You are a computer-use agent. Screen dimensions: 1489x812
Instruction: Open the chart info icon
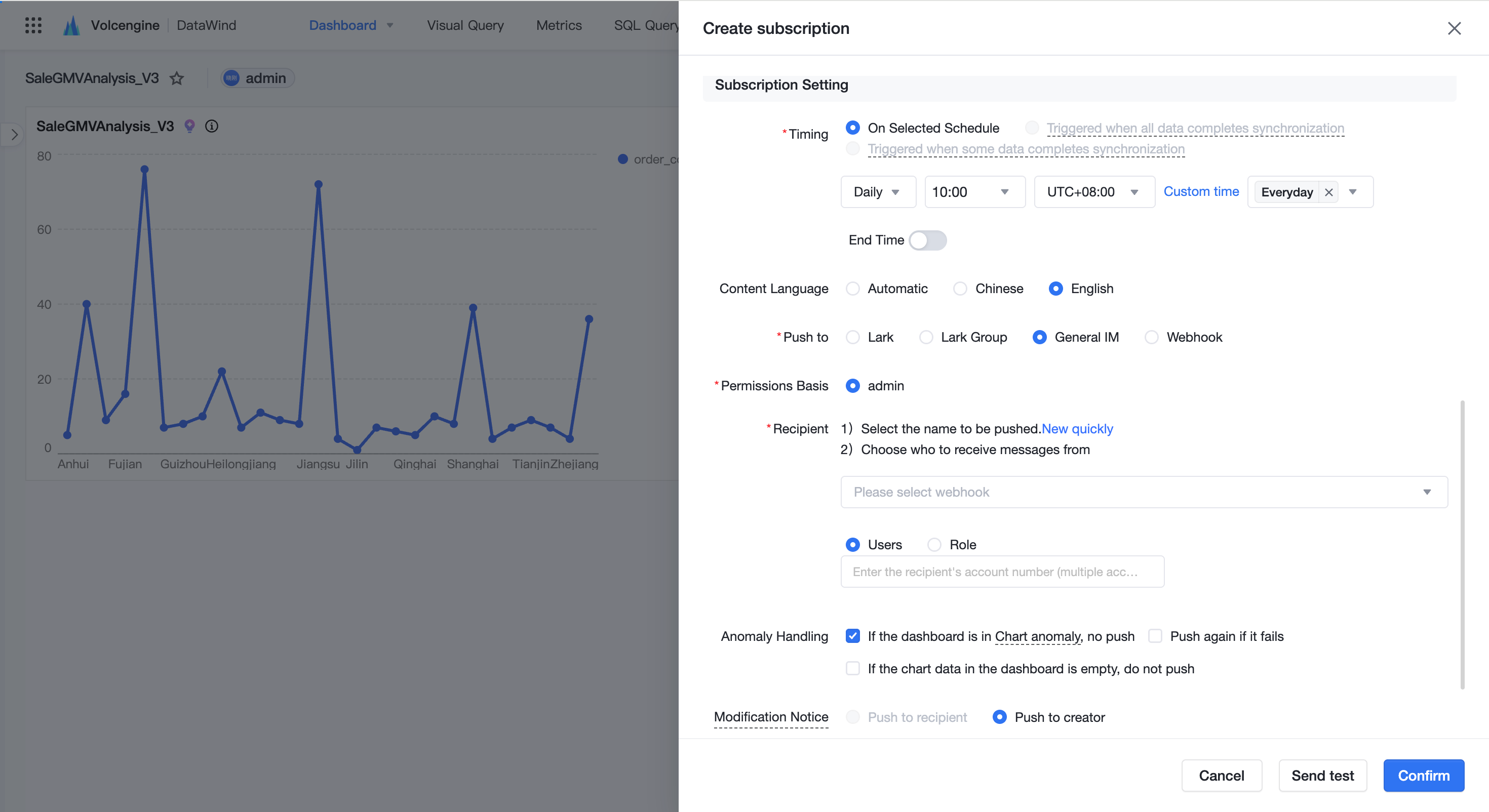pyautogui.click(x=212, y=126)
